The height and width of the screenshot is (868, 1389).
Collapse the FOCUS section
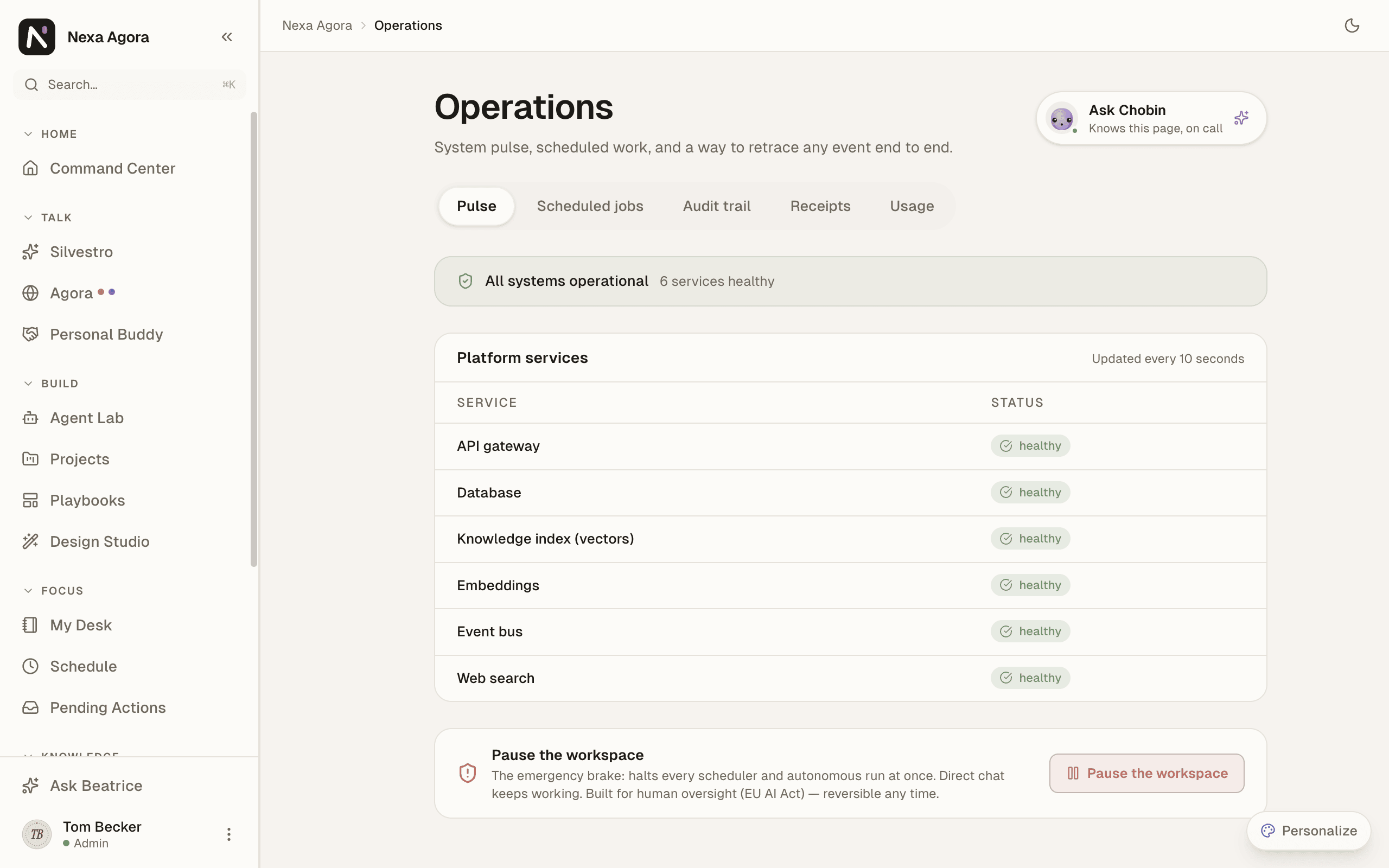(x=28, y=591)
